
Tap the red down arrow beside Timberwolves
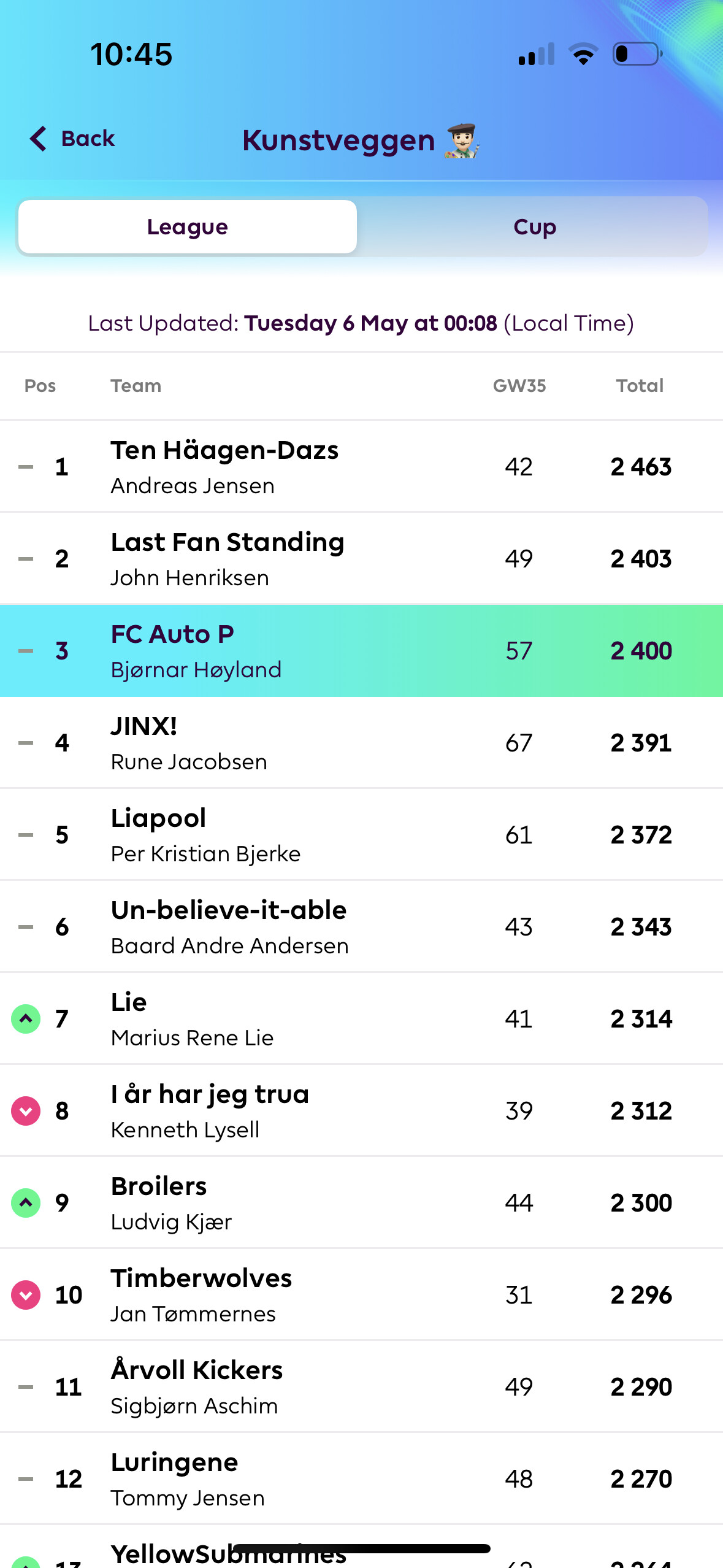pyautogui.click(x=26, y=1295)
